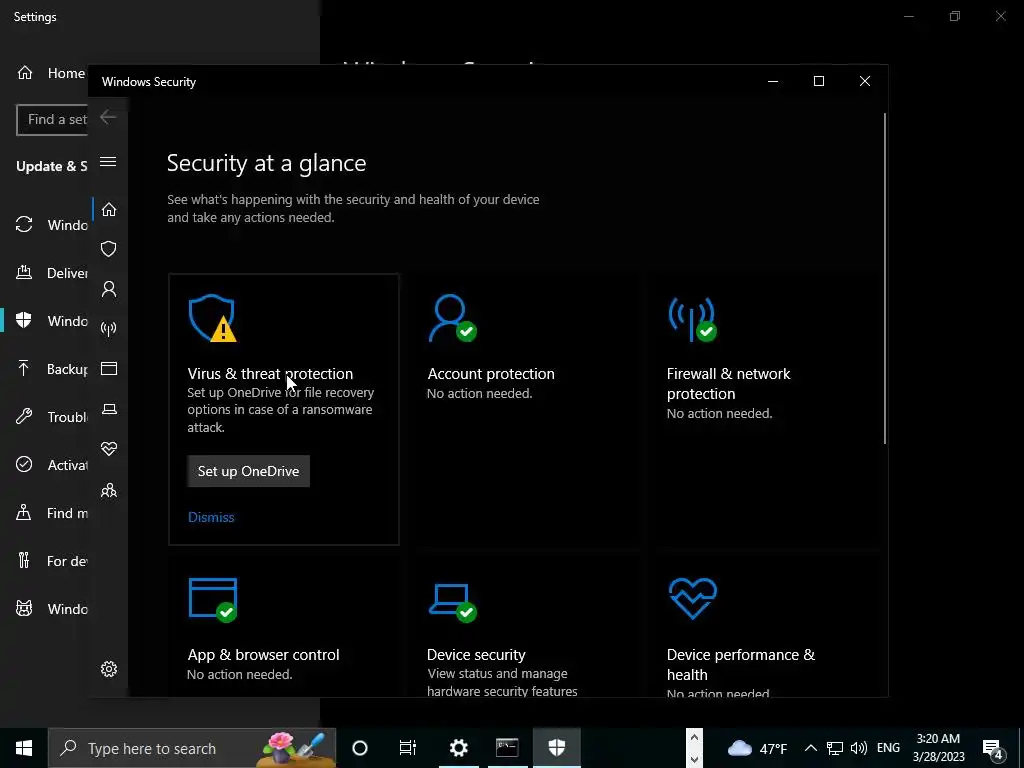Open Device performance heart sidebar icon
The width and height of the screenshot is (1024, 768).
[x=109, y=449]
